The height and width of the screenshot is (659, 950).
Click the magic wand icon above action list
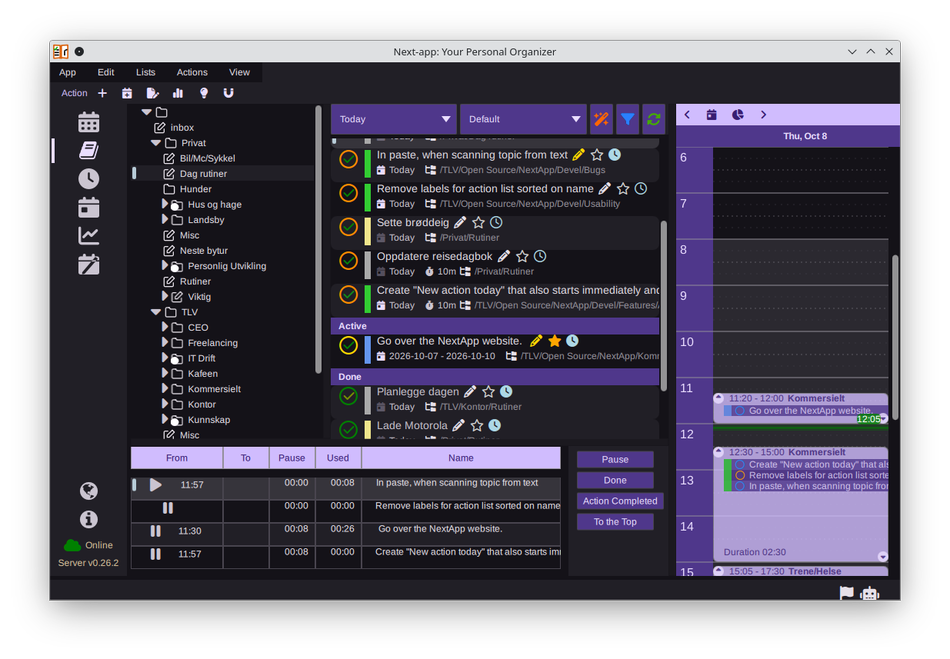601,119
